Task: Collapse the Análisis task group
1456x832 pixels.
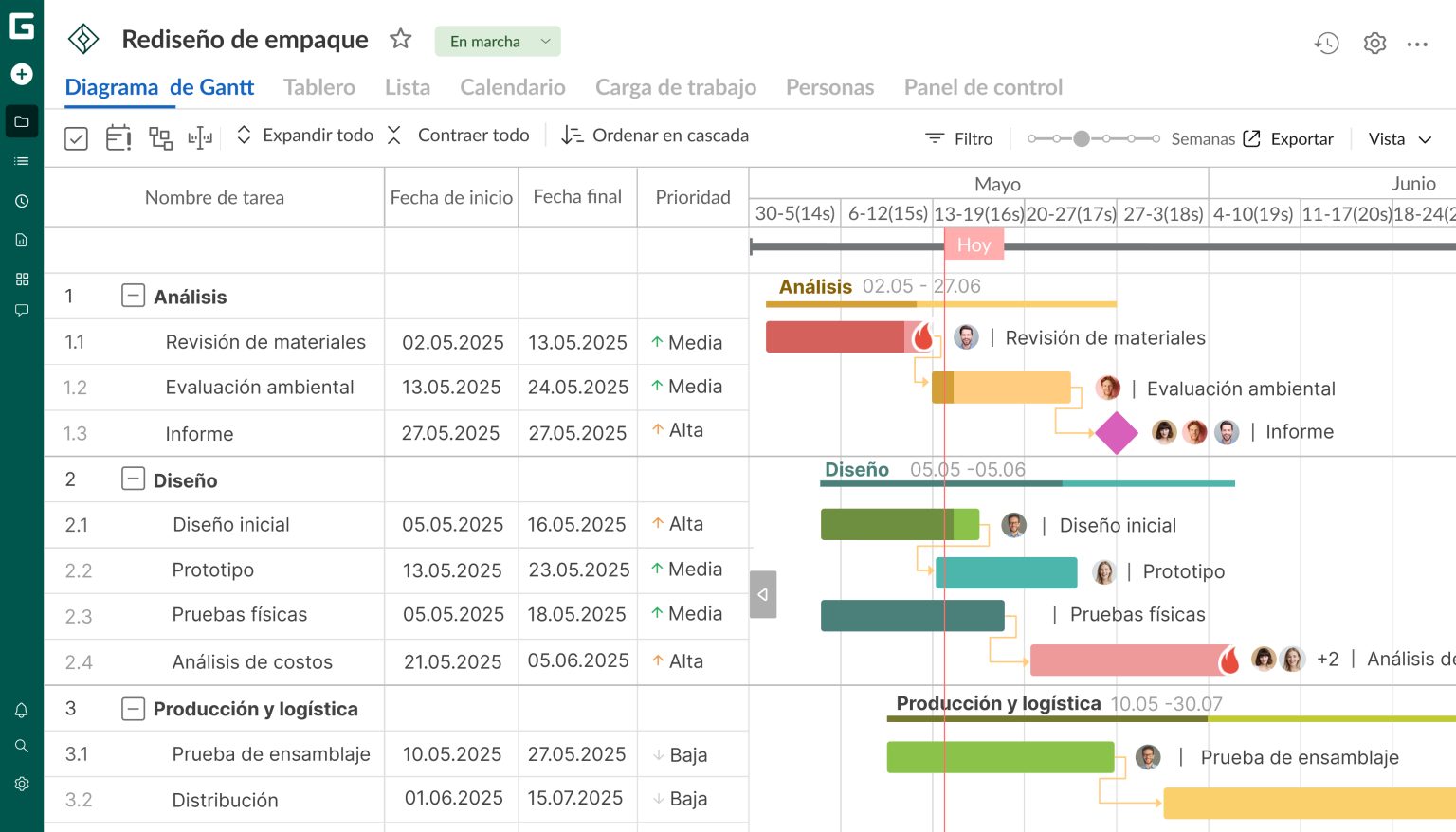Action: (x=132, y=295)
